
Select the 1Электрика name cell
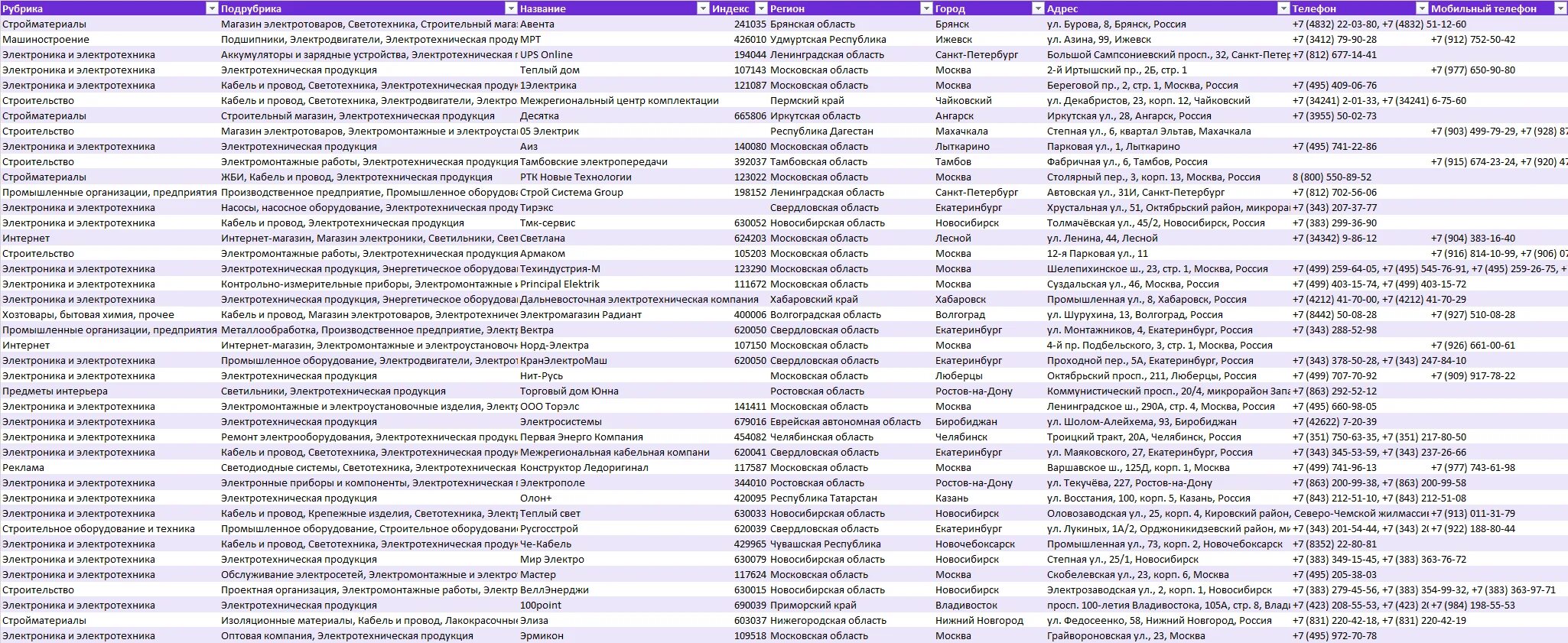(x=613, y=85)
